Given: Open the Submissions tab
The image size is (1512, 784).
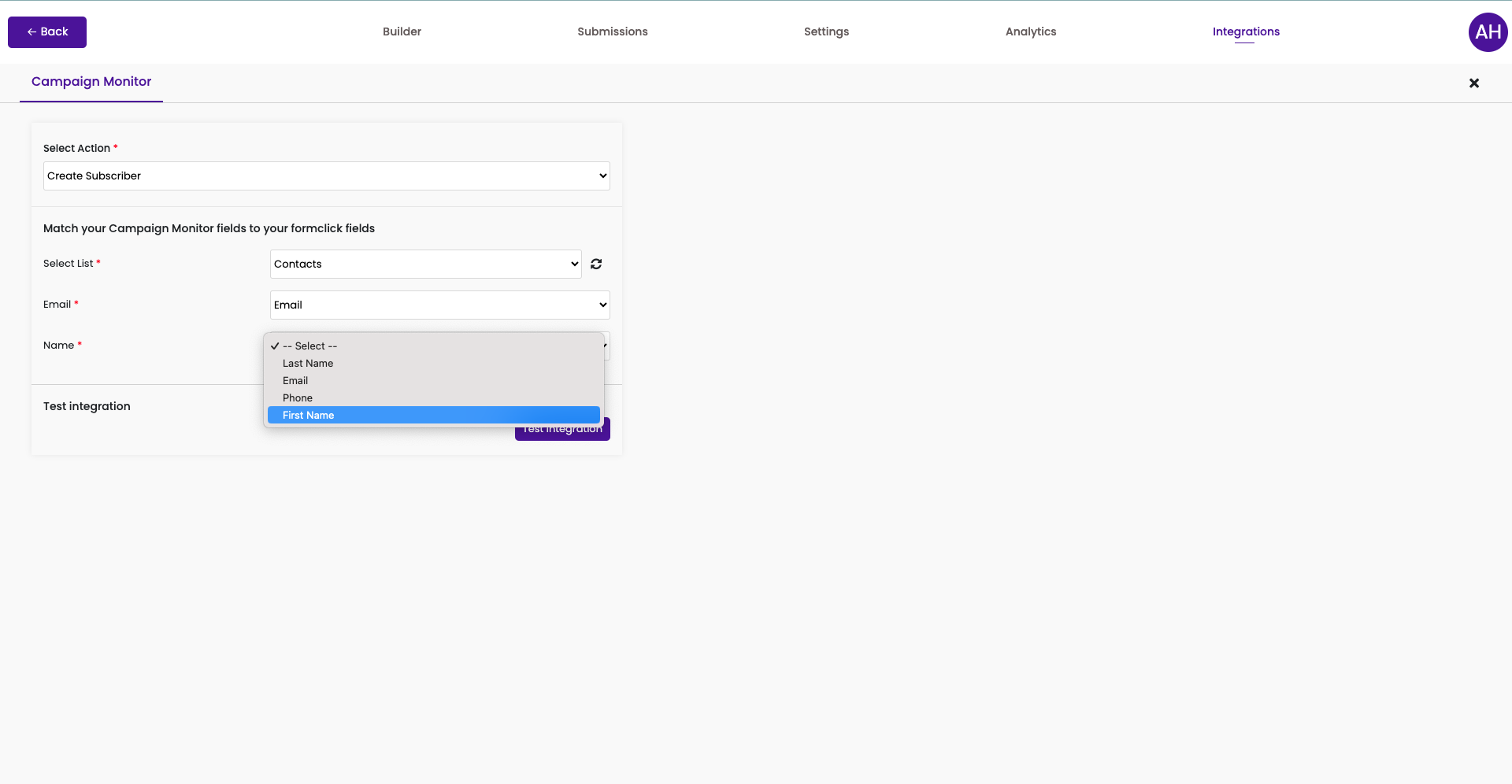Looking at the screenshot, I should [x=612, y=31].
